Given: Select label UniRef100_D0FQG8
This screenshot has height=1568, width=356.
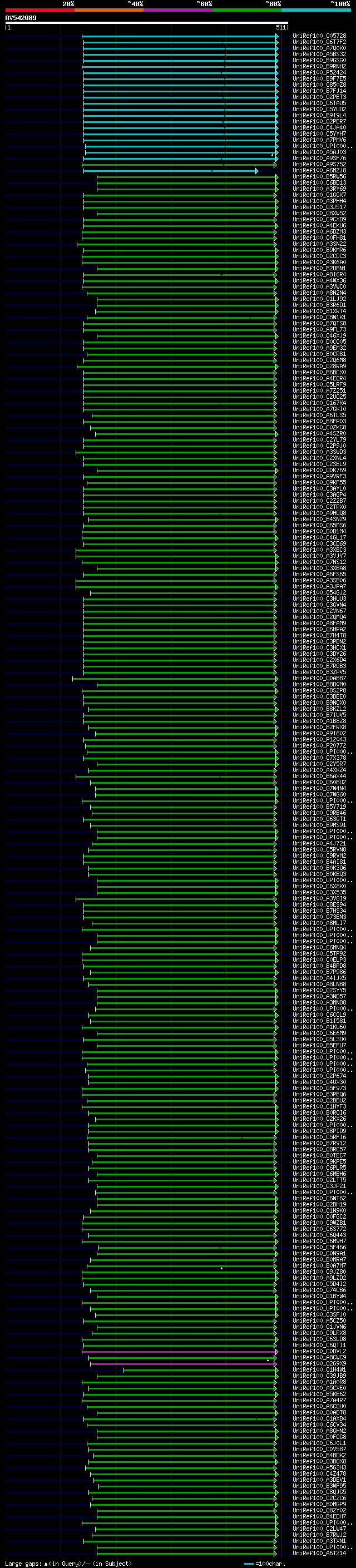Looking at the screenshot, I should tap(319, 1437).
